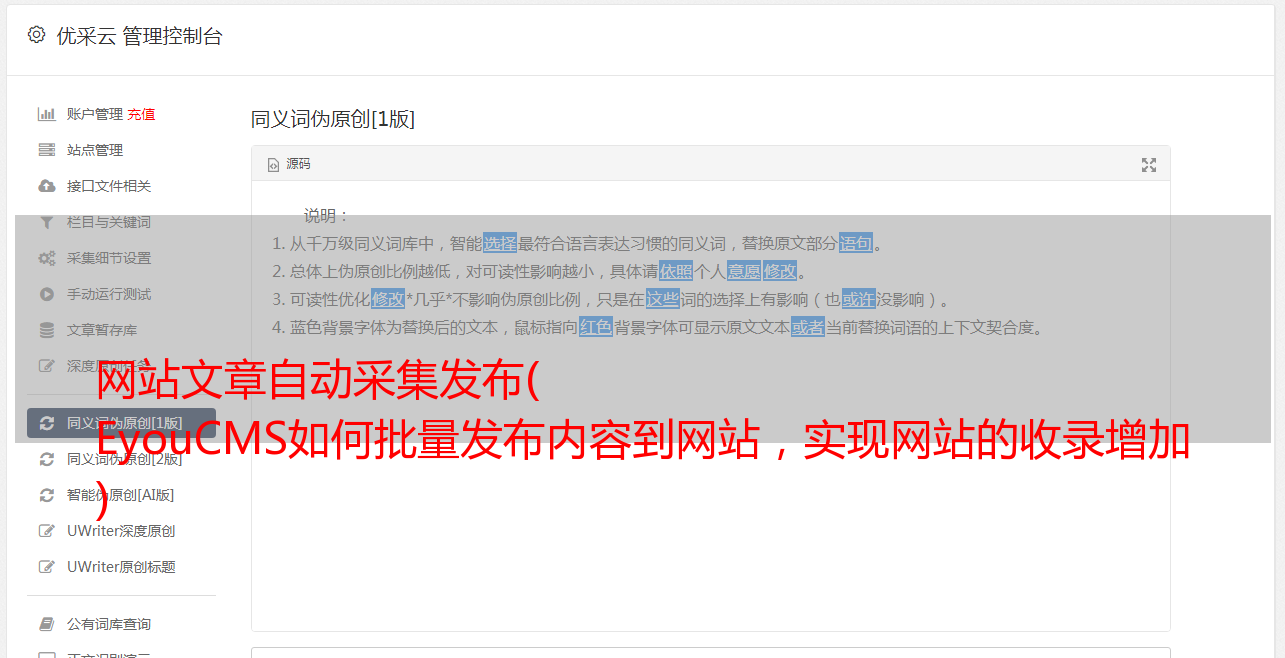Viewport: 1285px width, 658px height.
Task: Click the 文章暂存库 database icon
Action: [46, 330]
